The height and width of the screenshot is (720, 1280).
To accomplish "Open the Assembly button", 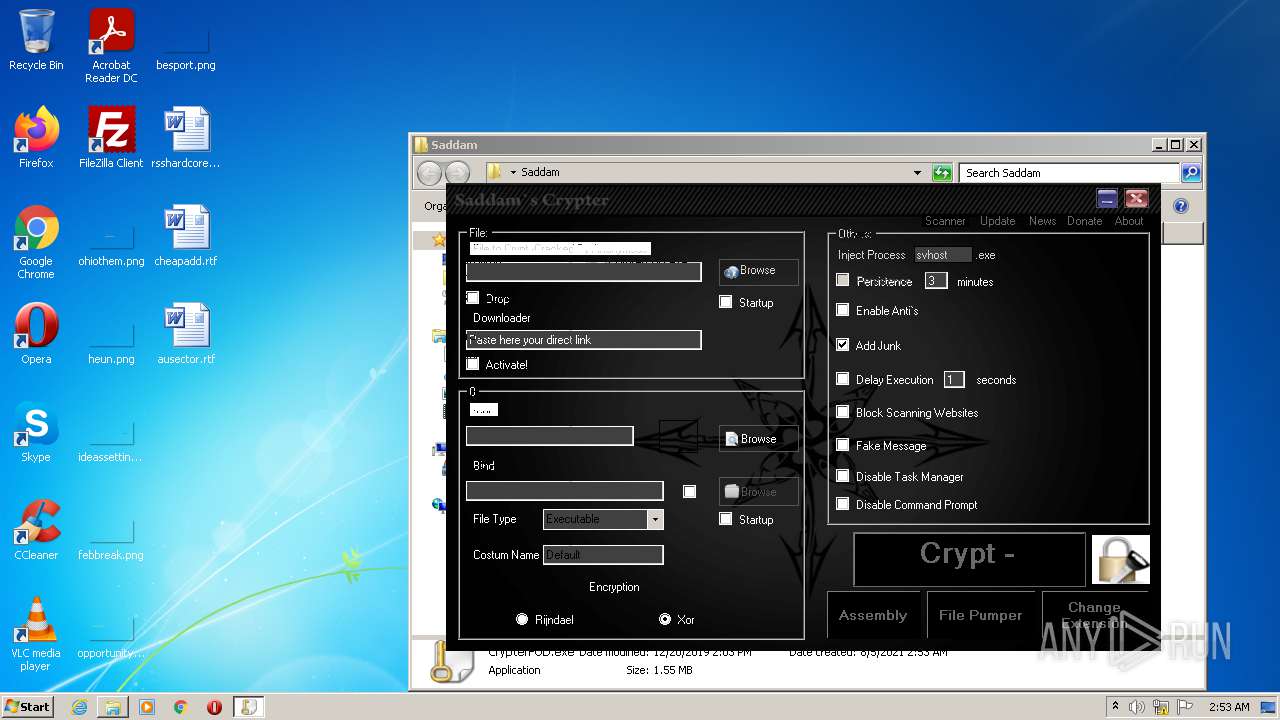I will (873, 615).
